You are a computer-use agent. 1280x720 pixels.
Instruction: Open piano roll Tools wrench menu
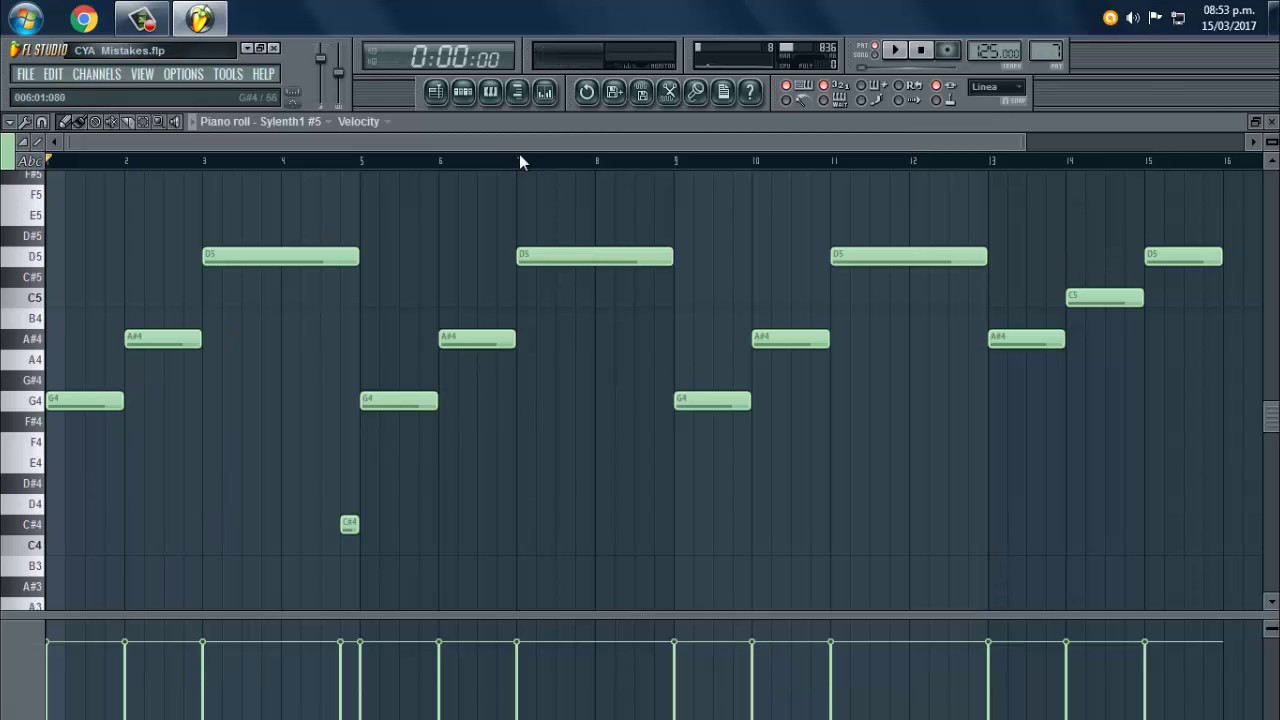click(25, 122)
